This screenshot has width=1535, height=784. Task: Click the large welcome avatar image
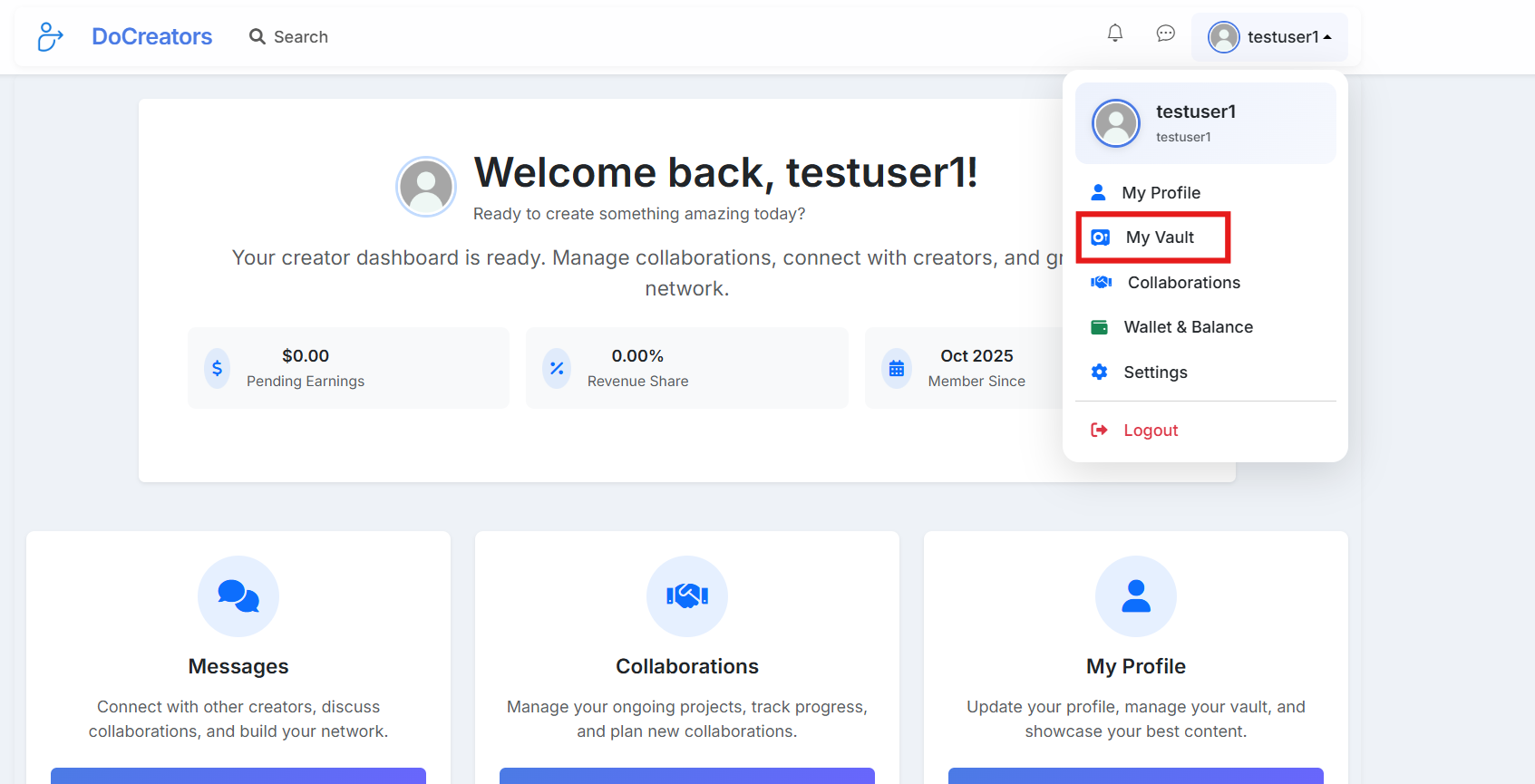coord(426,187)
